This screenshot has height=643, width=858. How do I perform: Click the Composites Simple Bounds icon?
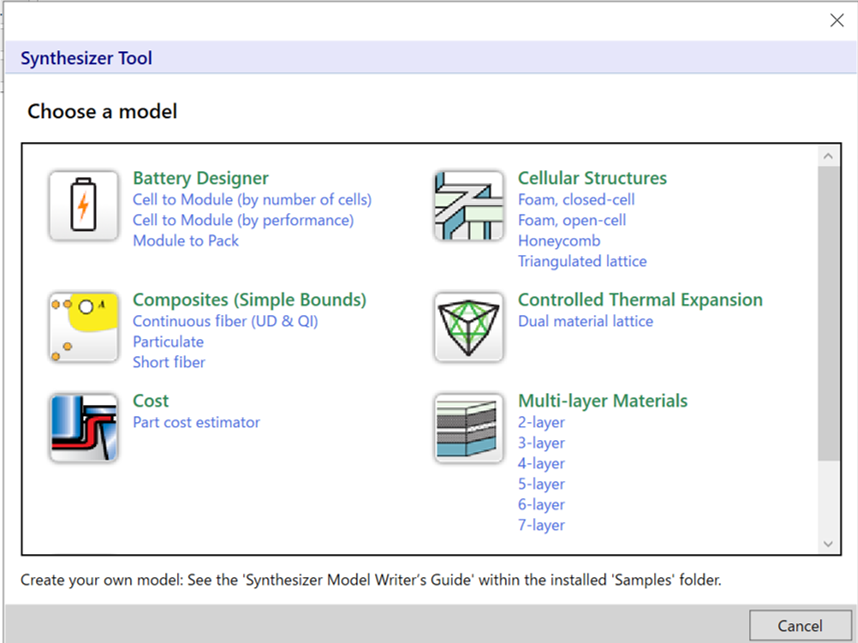point(84,327)
